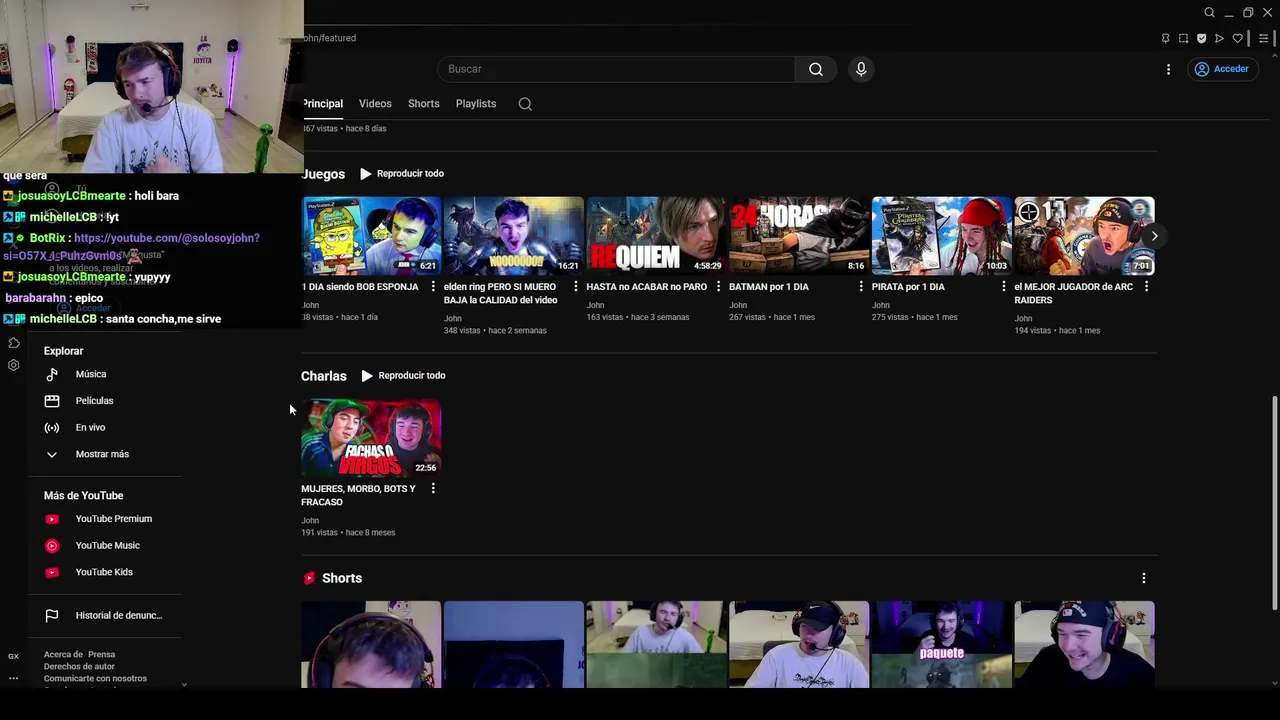This screenshot has height=720, width=1280.
Task: Click the John channel name under PIRATA video
Action: click(x=880, y=305)
